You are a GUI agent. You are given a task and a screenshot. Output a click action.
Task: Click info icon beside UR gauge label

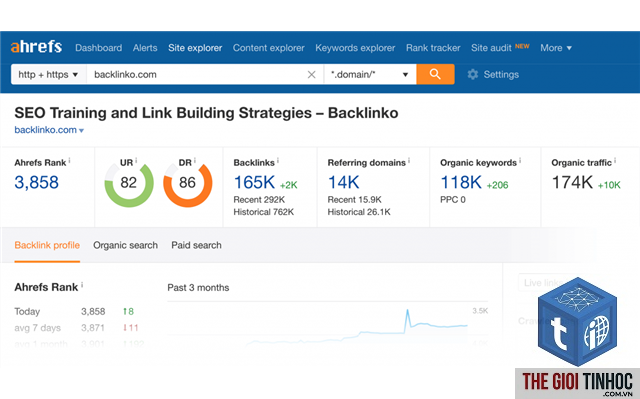[136, 160]
